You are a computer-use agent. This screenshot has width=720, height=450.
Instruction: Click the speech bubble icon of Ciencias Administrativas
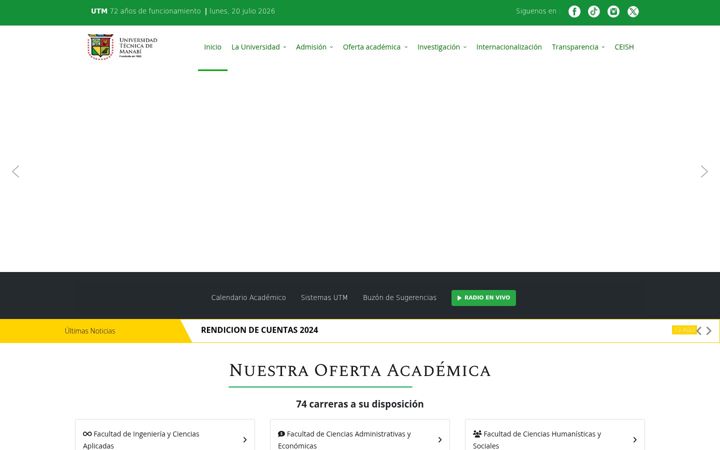(281, 433)
